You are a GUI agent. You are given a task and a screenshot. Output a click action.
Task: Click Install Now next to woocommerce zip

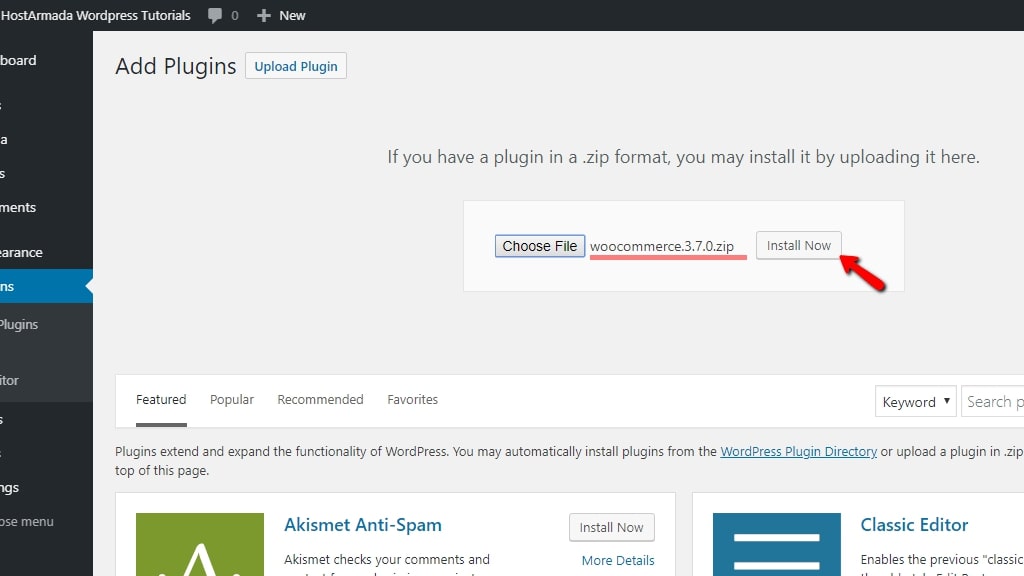(x=799, y=246)
